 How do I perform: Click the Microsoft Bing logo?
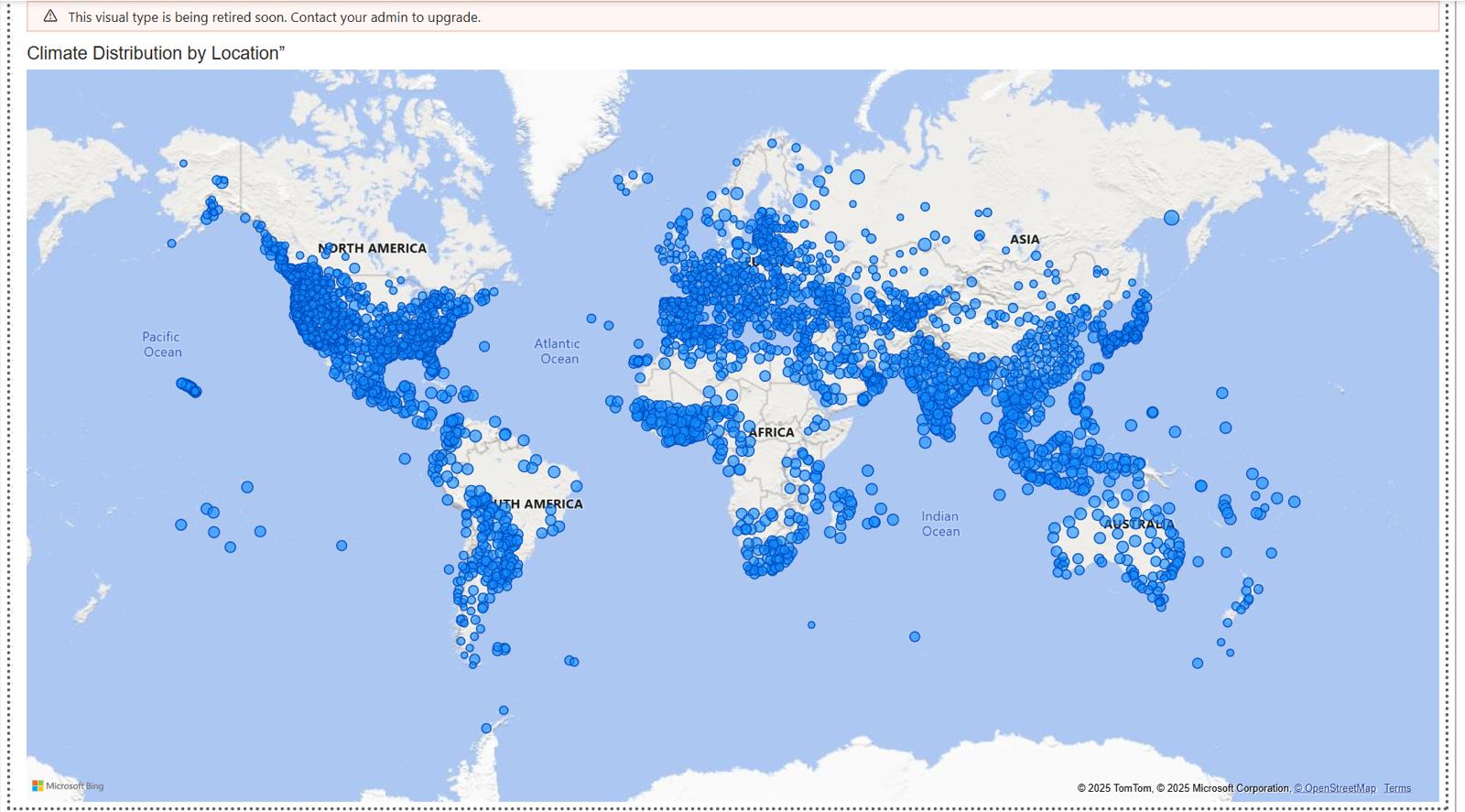(68, 786)
